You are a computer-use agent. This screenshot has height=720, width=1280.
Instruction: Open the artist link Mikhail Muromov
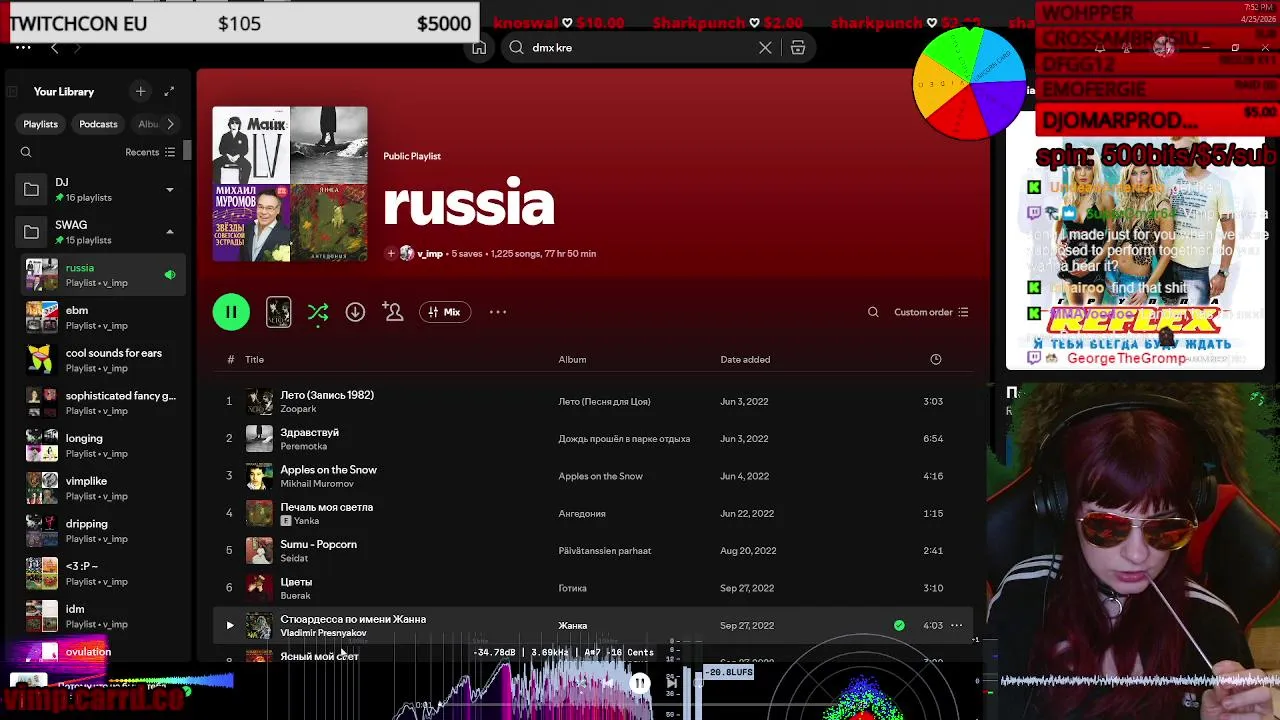click(317, 484)
